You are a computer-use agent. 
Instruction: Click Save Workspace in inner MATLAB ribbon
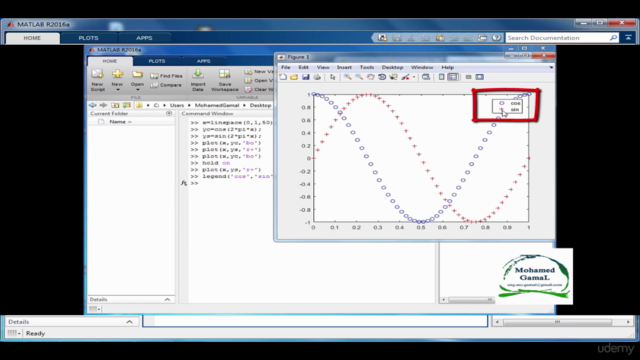pyautogui.click(x=224, y=80)
